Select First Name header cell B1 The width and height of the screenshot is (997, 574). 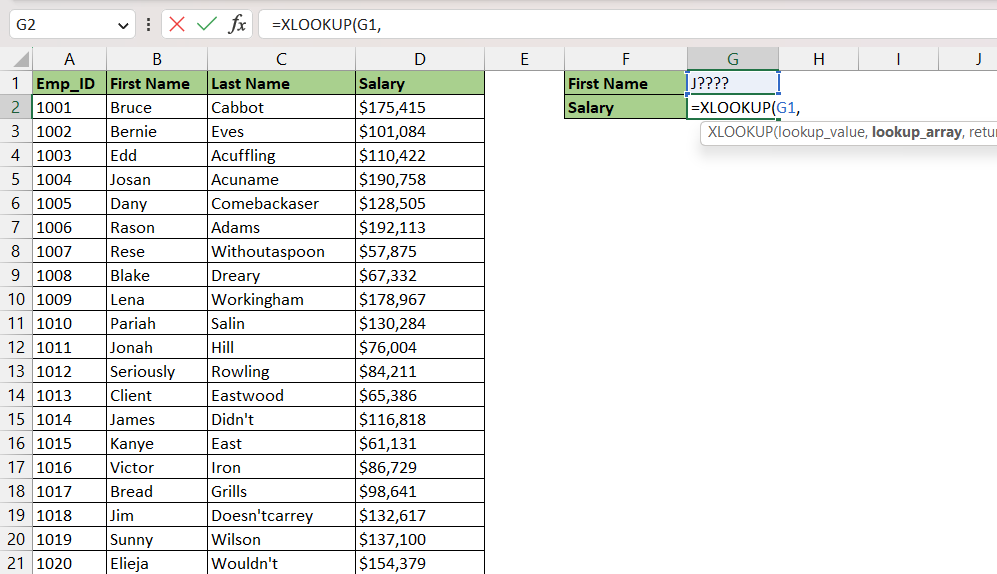tap(157, 83)
